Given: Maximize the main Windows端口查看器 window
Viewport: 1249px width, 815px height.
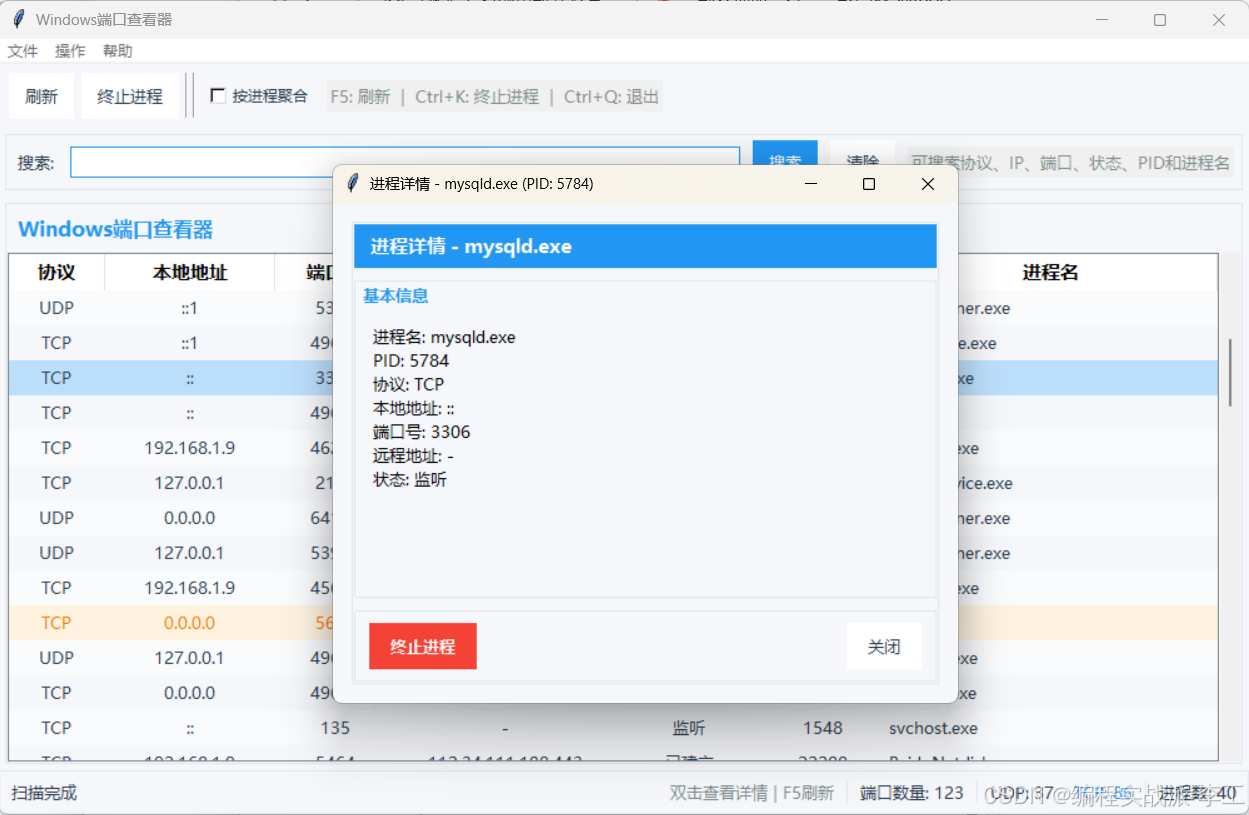Looking at the screenshot, I should [x=1160, y=20].
